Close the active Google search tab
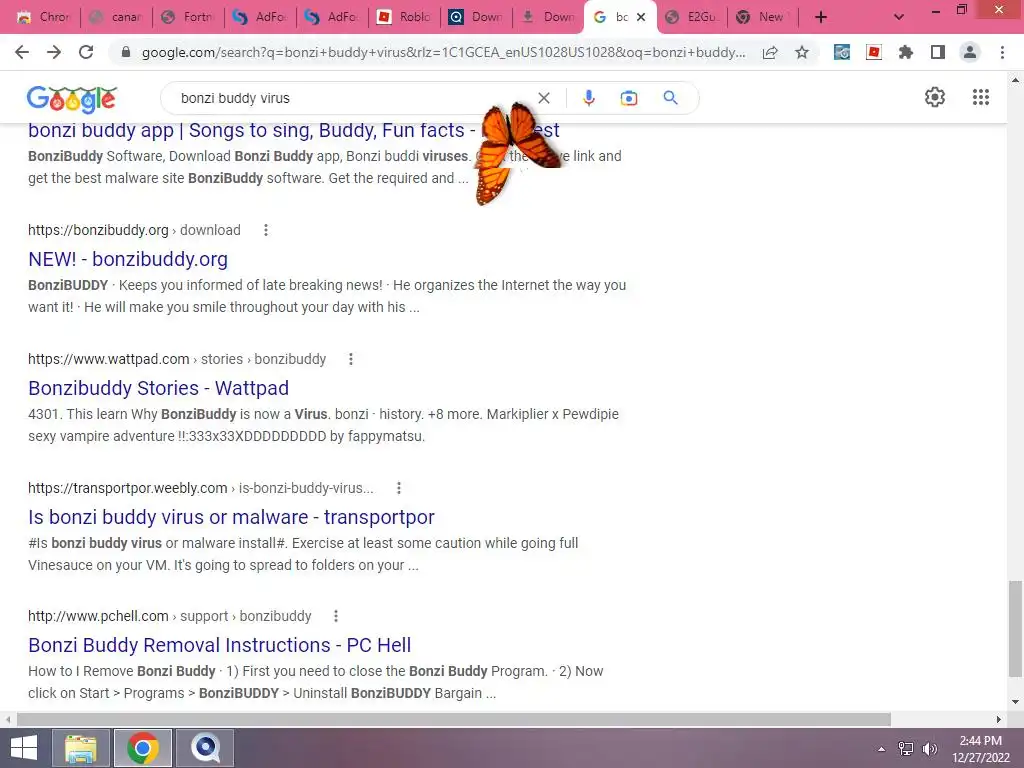The image size is (1024, 768). tap(641, 17)
